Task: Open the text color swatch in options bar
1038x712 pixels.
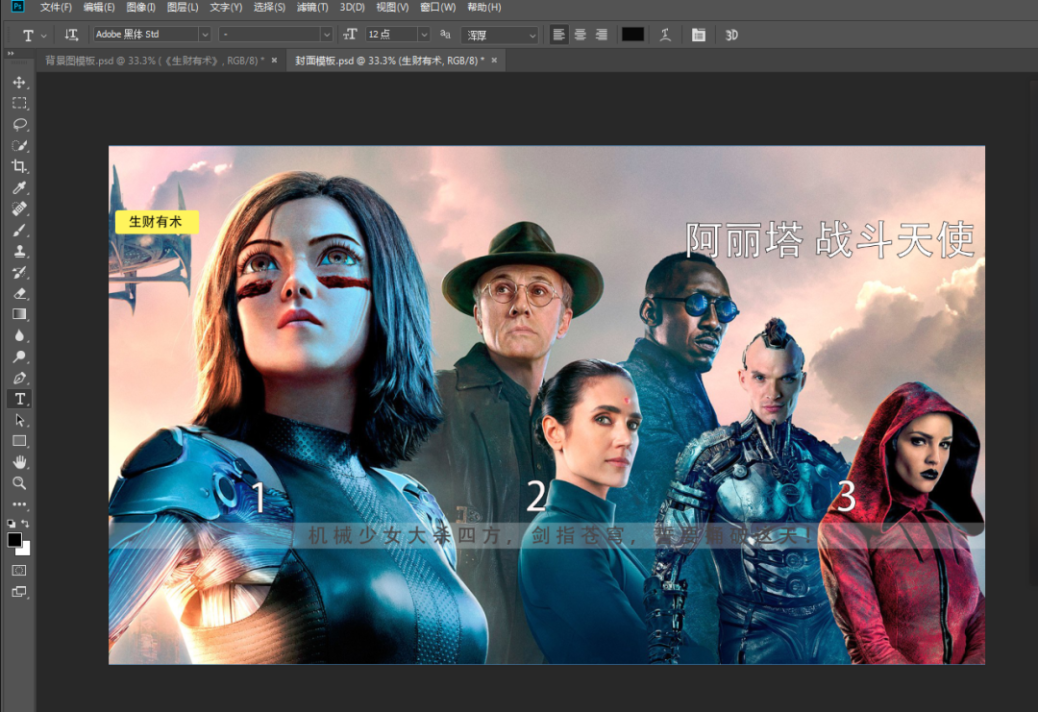Action: [x=633, y=34]
